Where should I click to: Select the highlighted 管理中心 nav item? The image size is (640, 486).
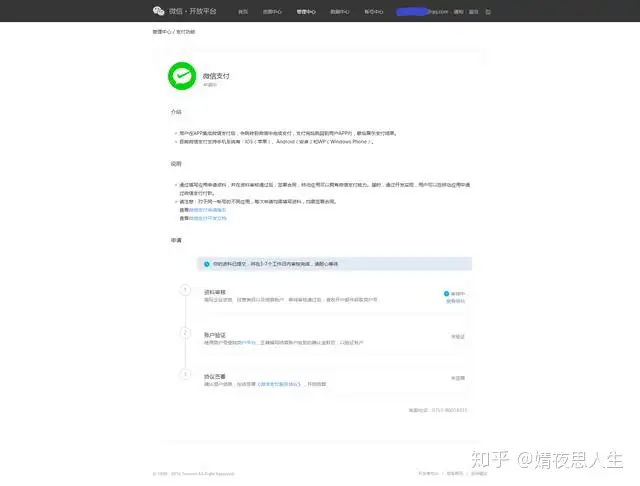click(x=306, y=12)
